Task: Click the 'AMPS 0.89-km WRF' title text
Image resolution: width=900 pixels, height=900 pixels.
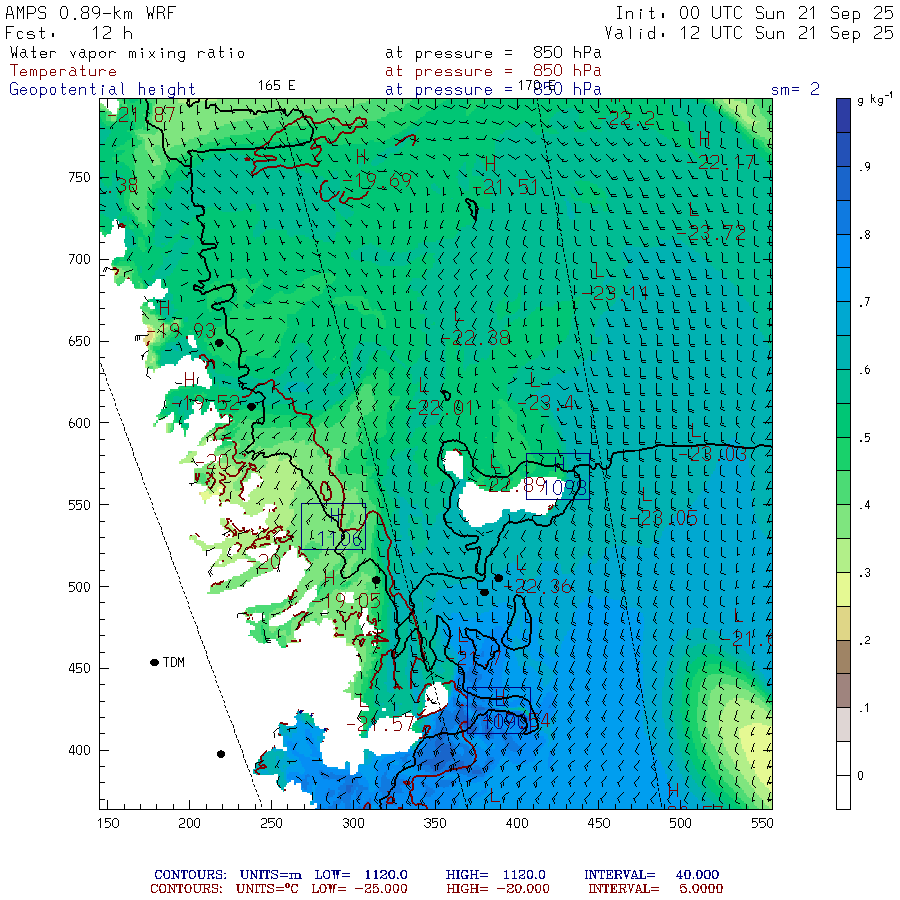Action: (x=90, y=13)
